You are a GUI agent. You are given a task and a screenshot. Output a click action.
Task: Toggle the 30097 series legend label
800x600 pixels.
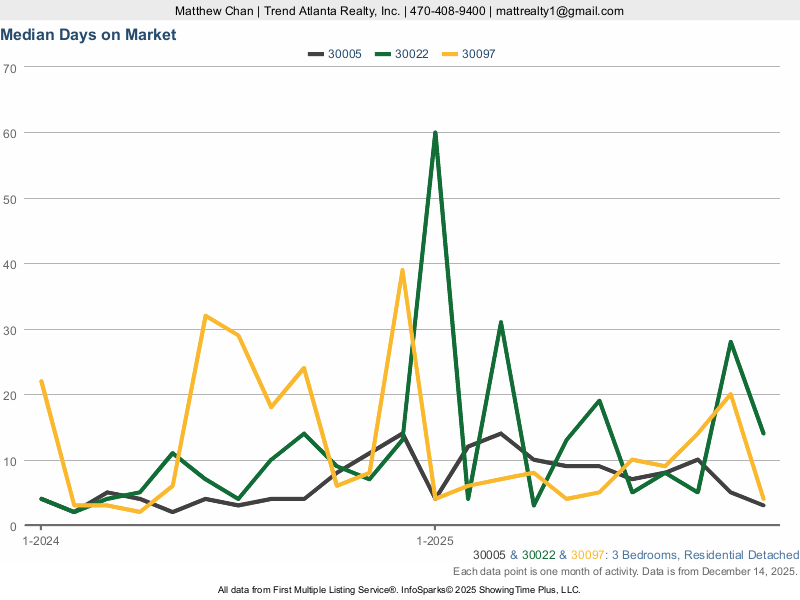pyautogui.click(x=480, y=54)
